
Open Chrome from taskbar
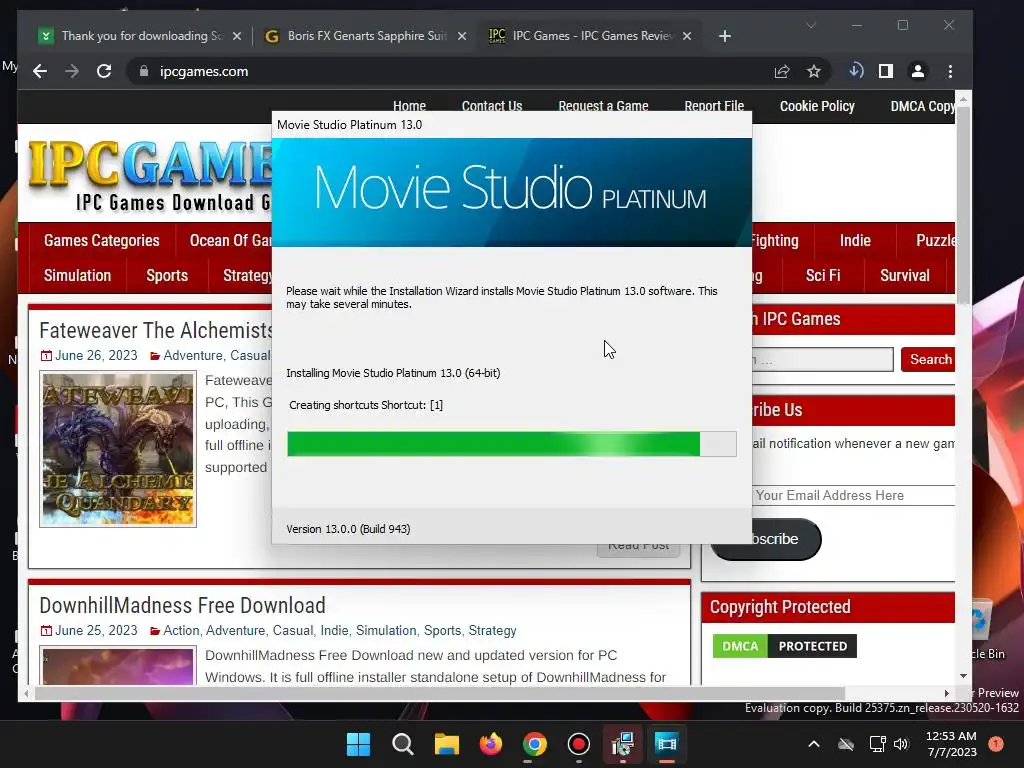coord(534,744)
